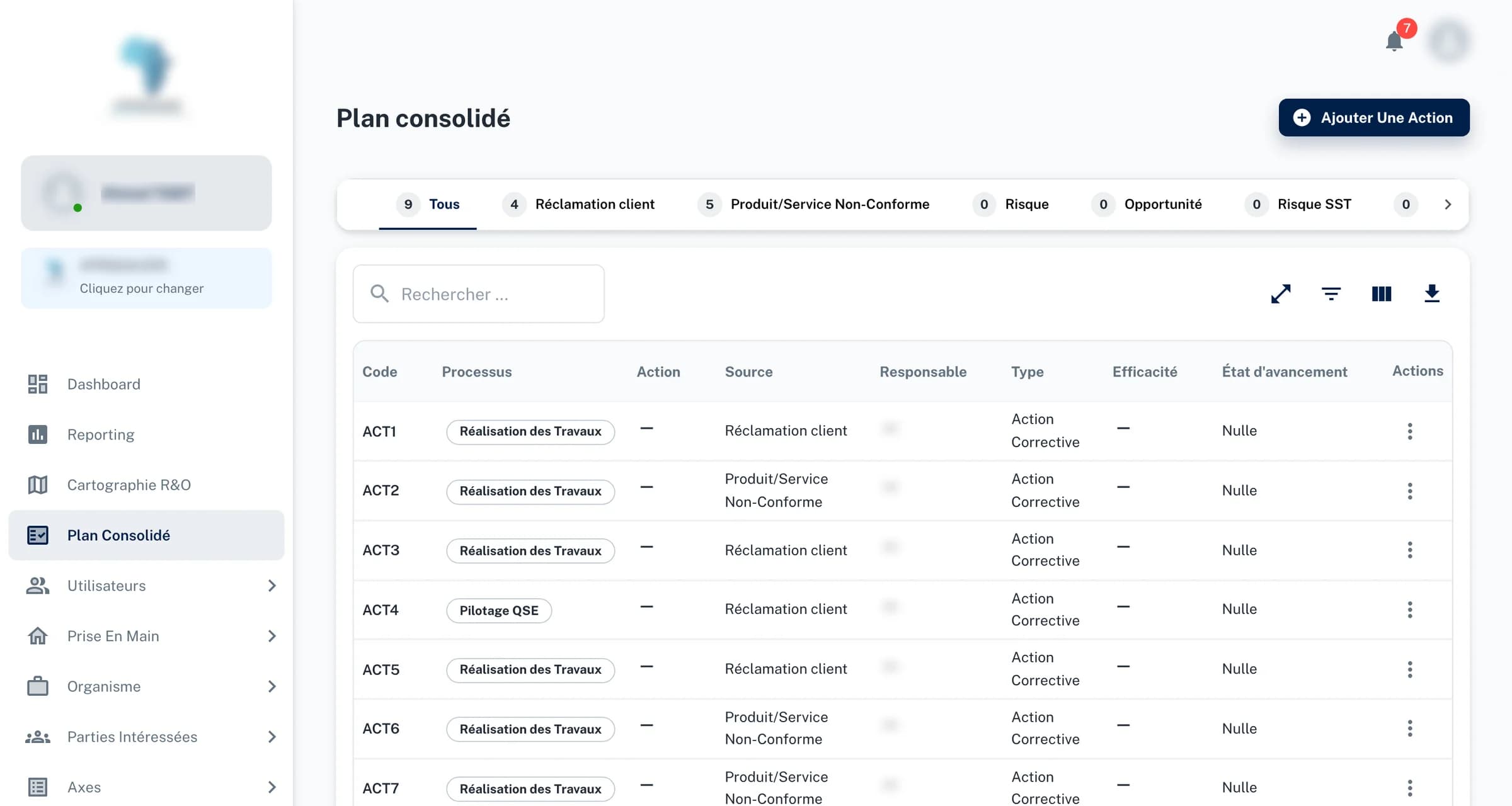Expand the Parties Intéressées chevron
Screen dimensions: 1512x806
tap(272, 737)
